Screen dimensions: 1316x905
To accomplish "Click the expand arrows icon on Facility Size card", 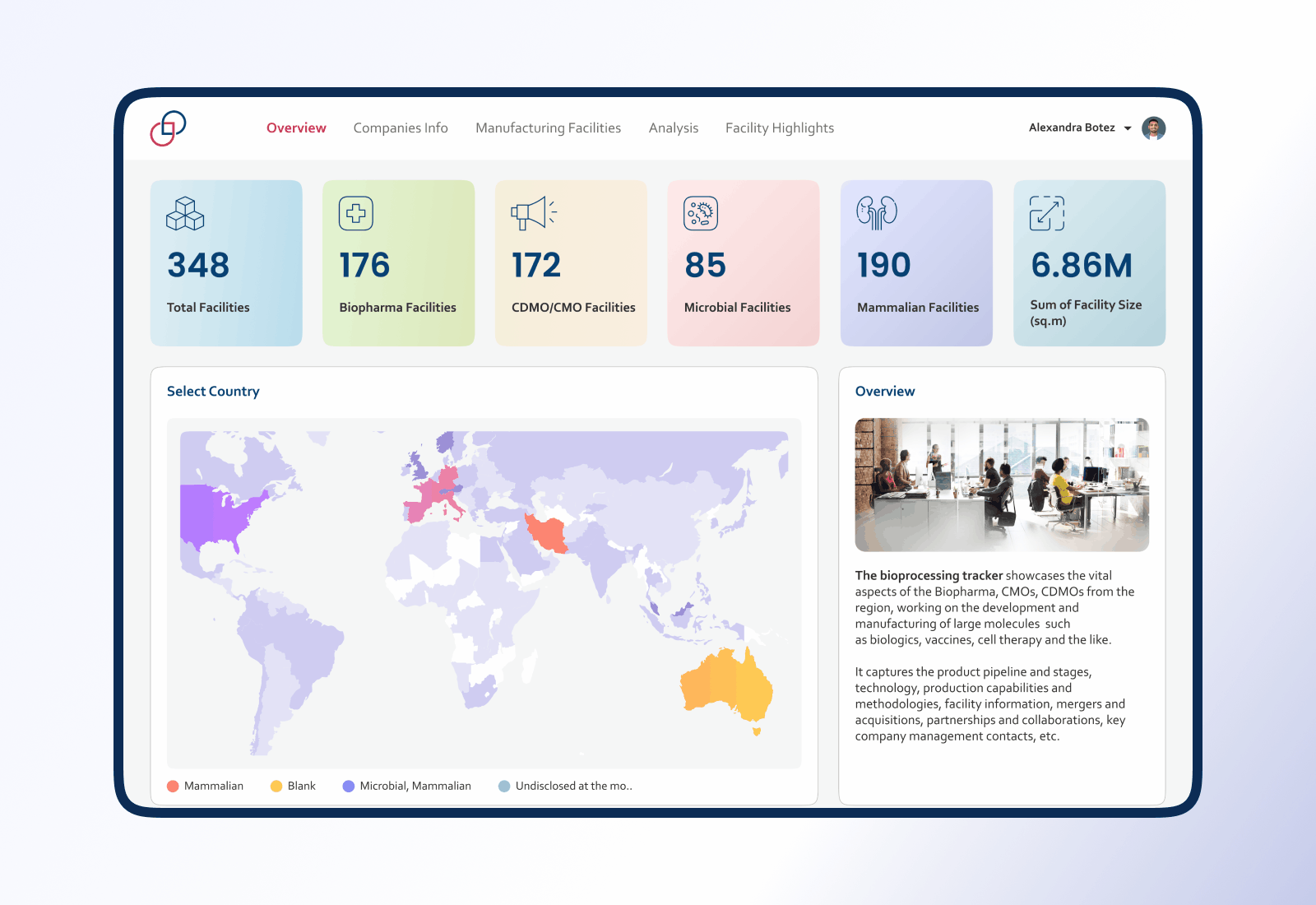I will pos(1047,213).
